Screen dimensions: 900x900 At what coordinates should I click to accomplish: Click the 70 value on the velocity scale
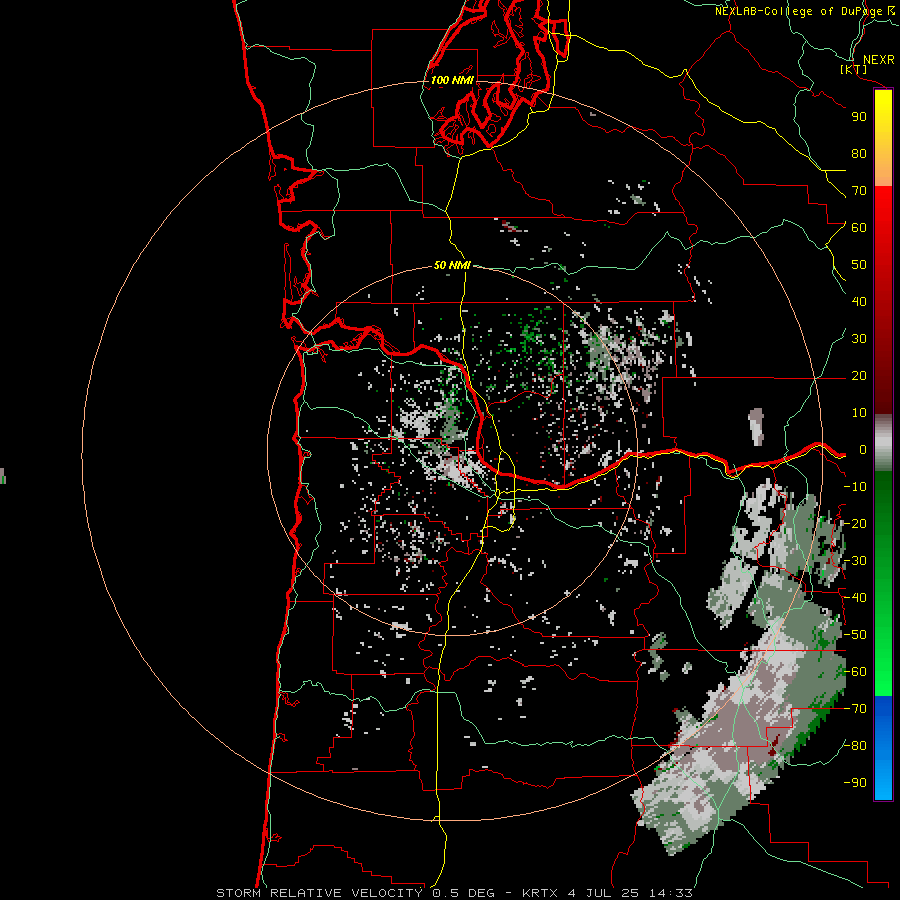click(859, 191)
